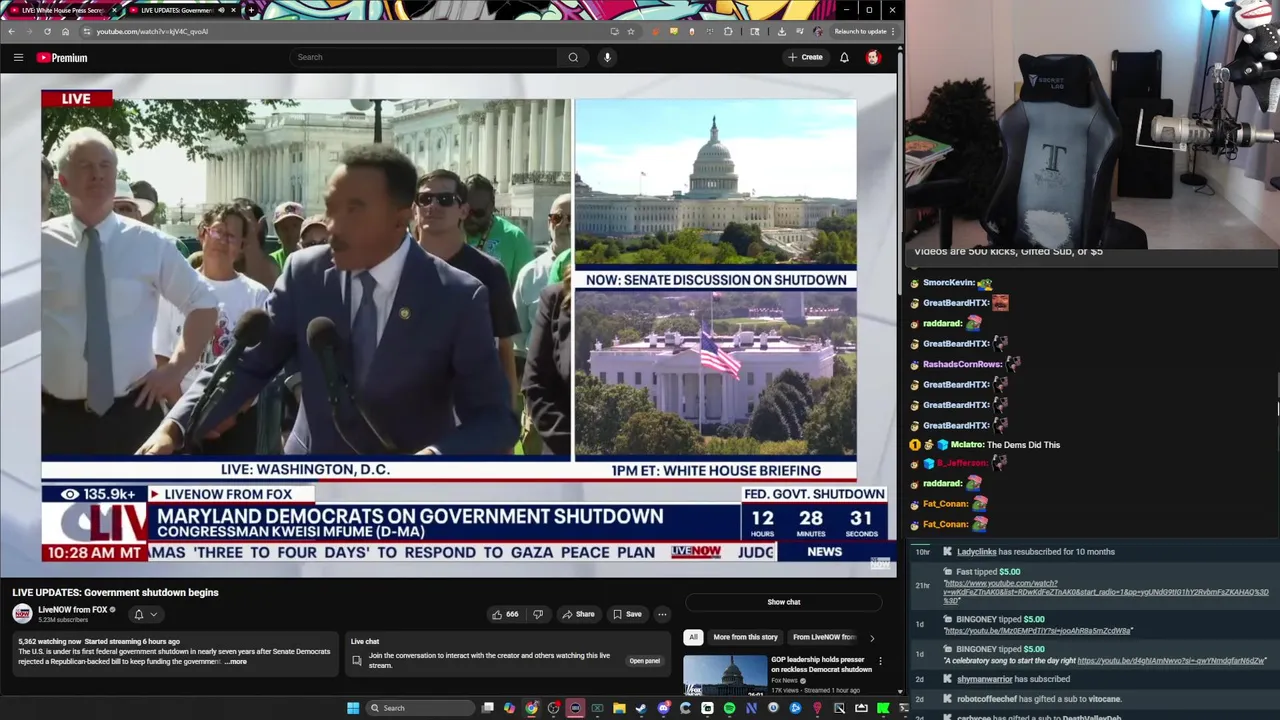This screenshot has height=720, width=1280.
Task: Click the address bar URL
Action: (152, 31)
